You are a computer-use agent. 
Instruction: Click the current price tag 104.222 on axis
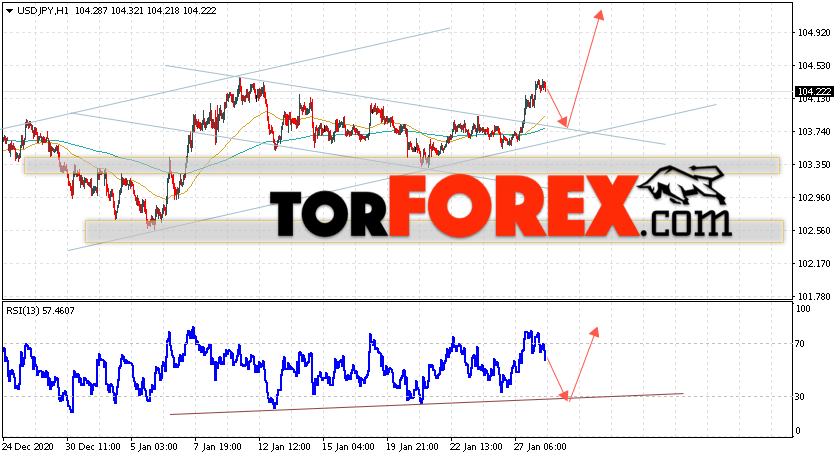coord(814,91)
